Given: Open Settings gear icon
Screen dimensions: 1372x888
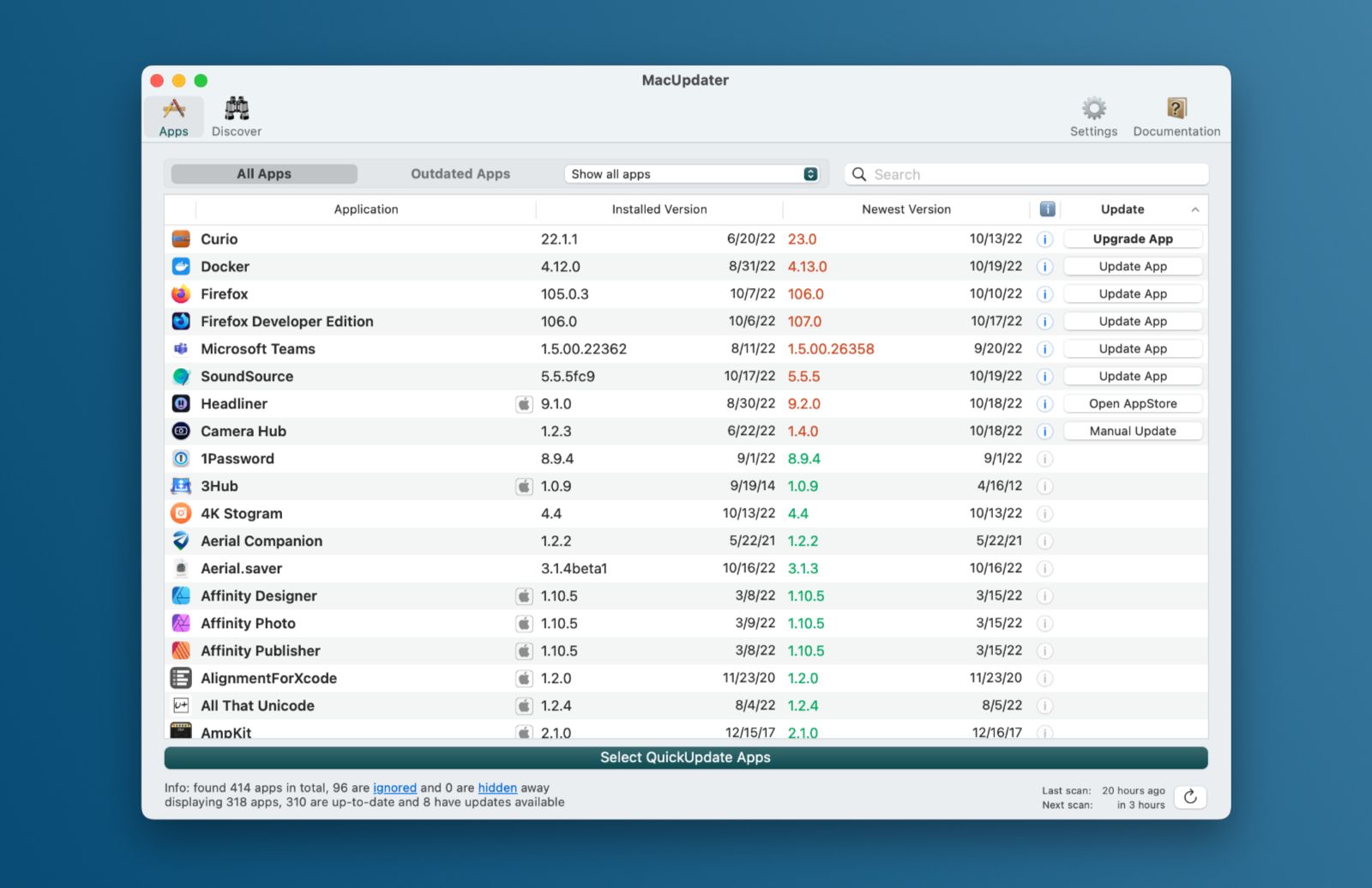Looking at the screenshot, I should 1093,110.
